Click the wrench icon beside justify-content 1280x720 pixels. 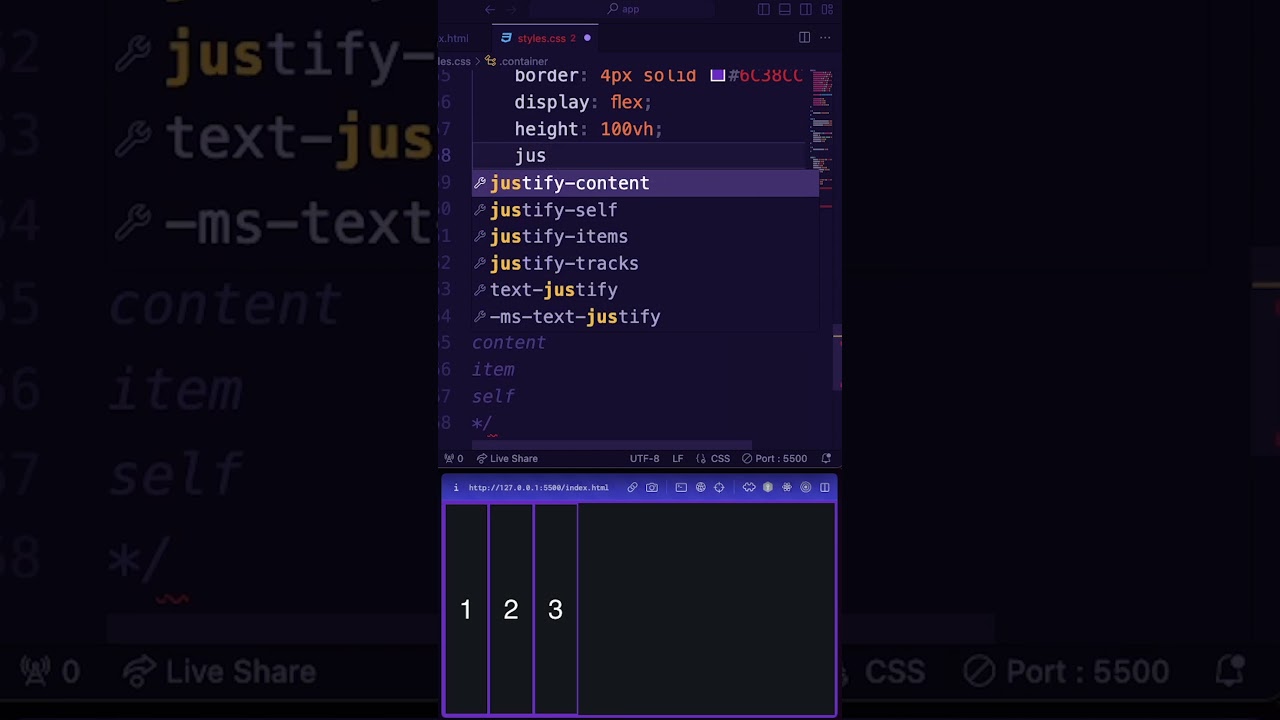pyautogui.click(x=480, y=183)
